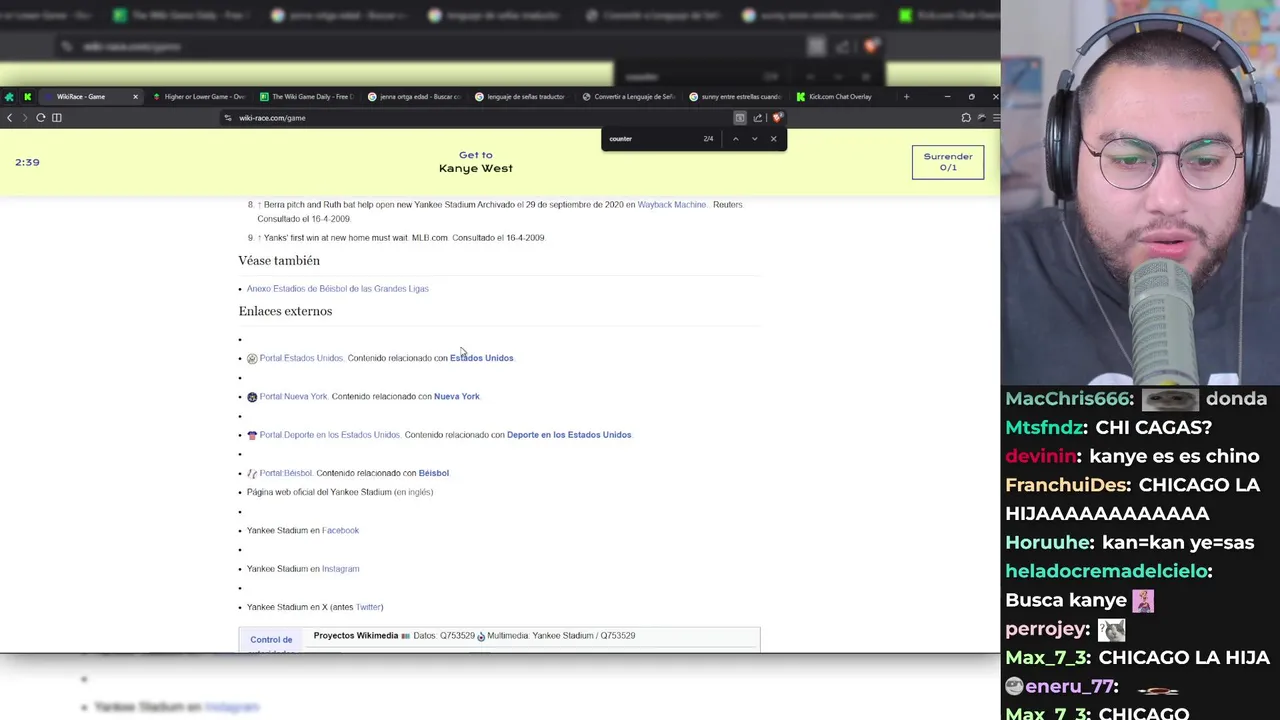The width and height of the screenshot is (1280, 720).
Task: Close the WikiRace - Game tab
Action: pyautogui.click(x=135, y=97)
